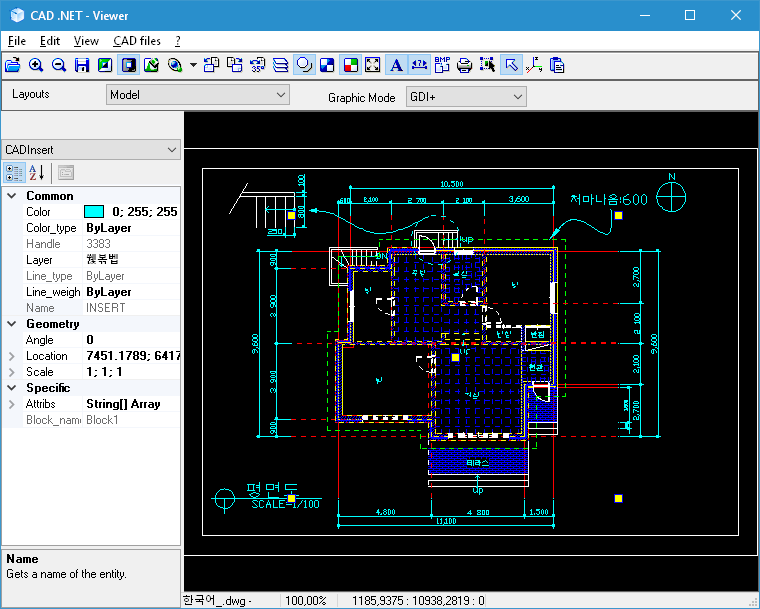Click the Print icon in toolbar

tap(465, 65)
